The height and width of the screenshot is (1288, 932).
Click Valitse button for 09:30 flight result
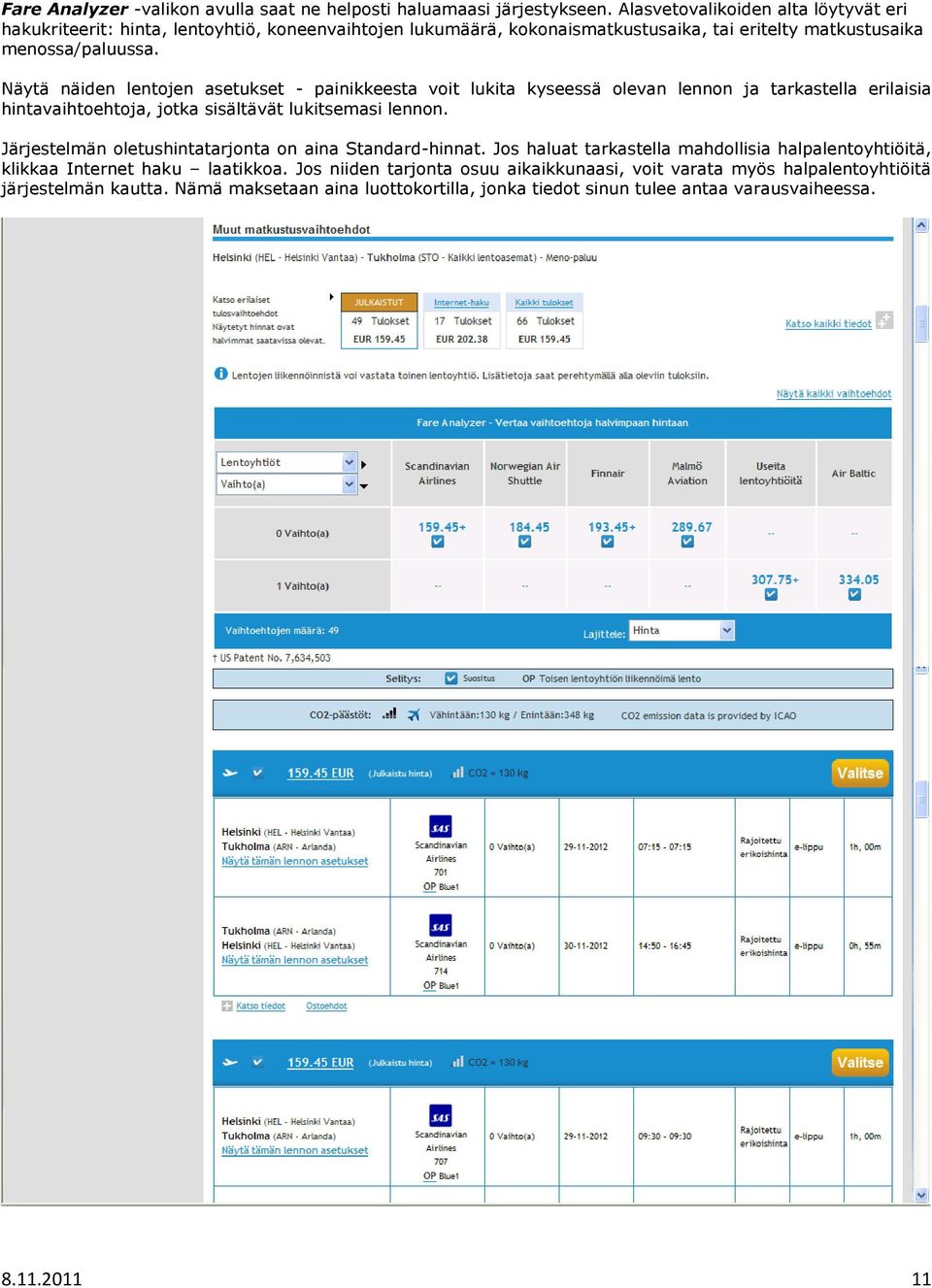860,1063
